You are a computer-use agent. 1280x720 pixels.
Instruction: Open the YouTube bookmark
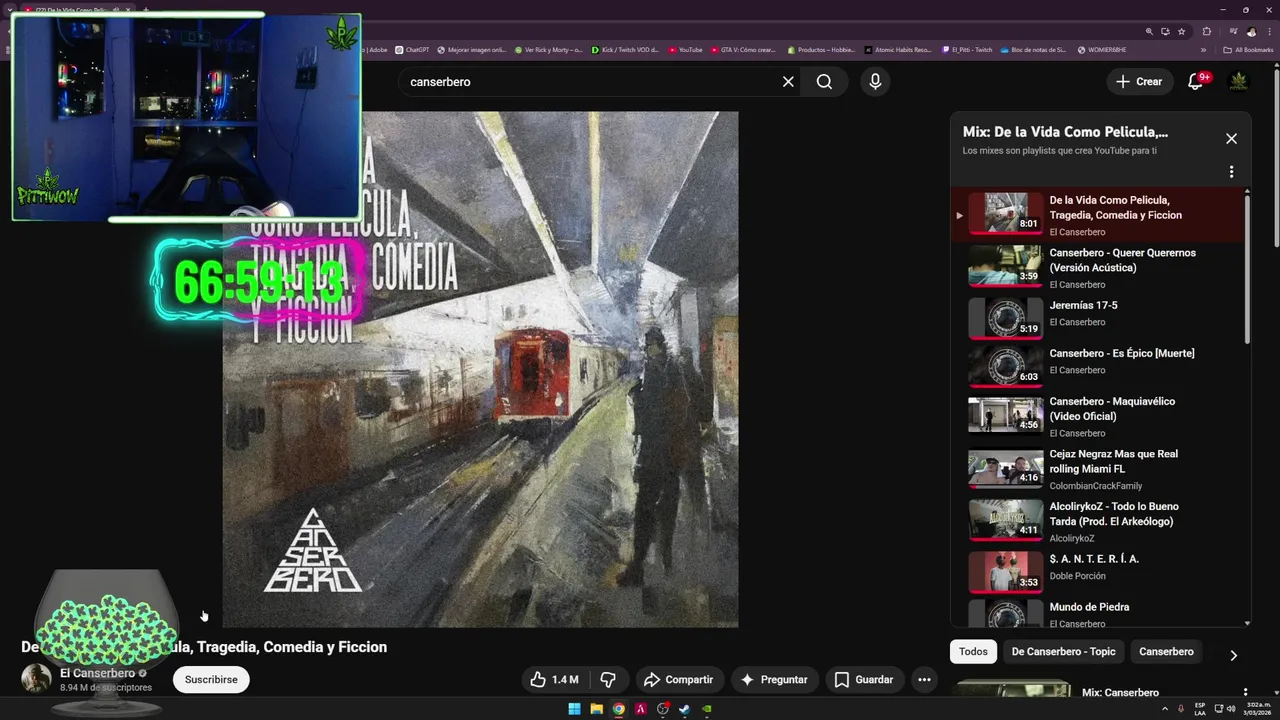coord(685,50)
